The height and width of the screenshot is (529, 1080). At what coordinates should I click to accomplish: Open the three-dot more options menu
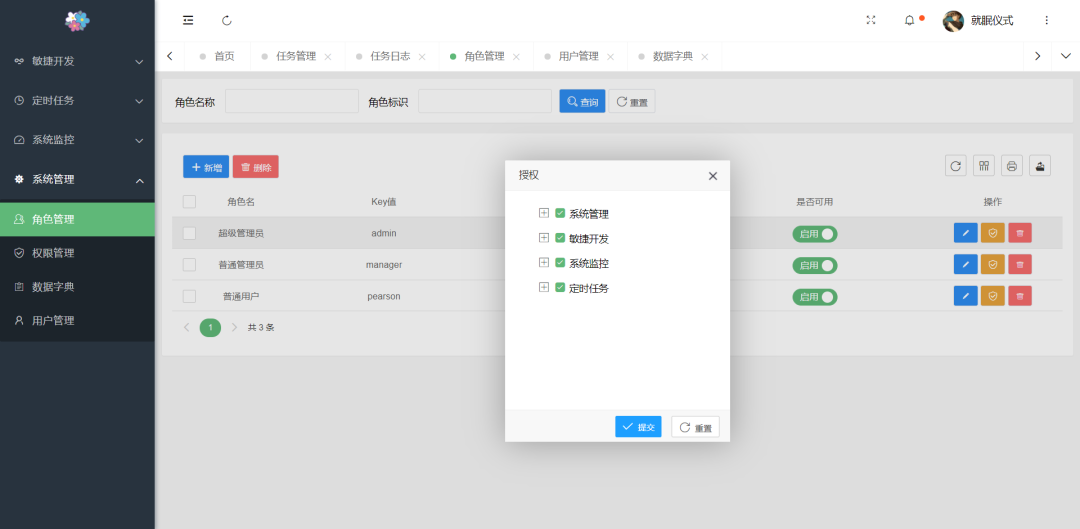pyautogui.click(x=1046, y=21)
